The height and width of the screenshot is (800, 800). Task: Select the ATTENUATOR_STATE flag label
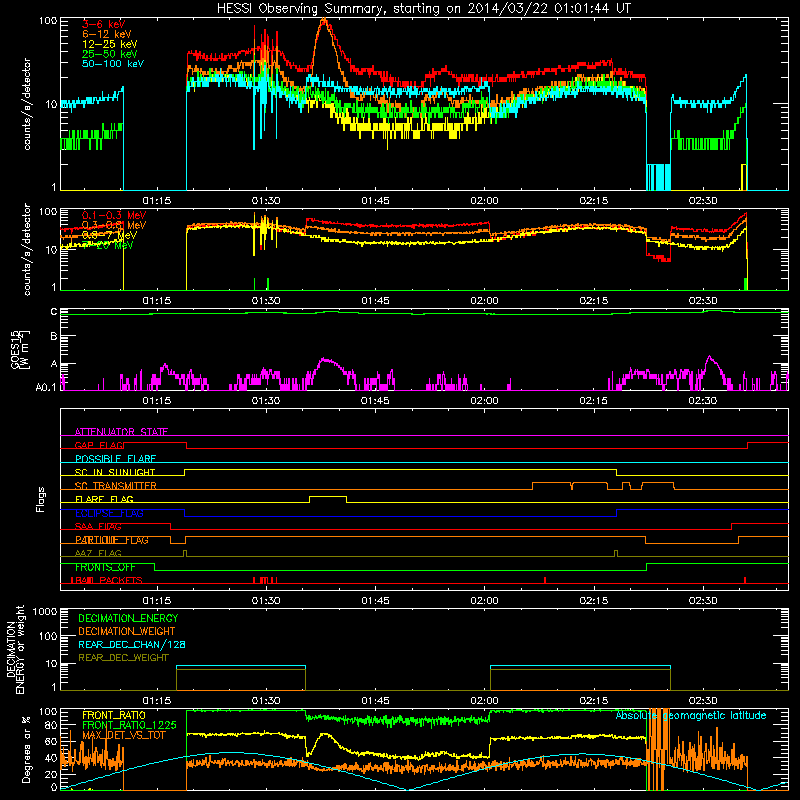(121, 432)
